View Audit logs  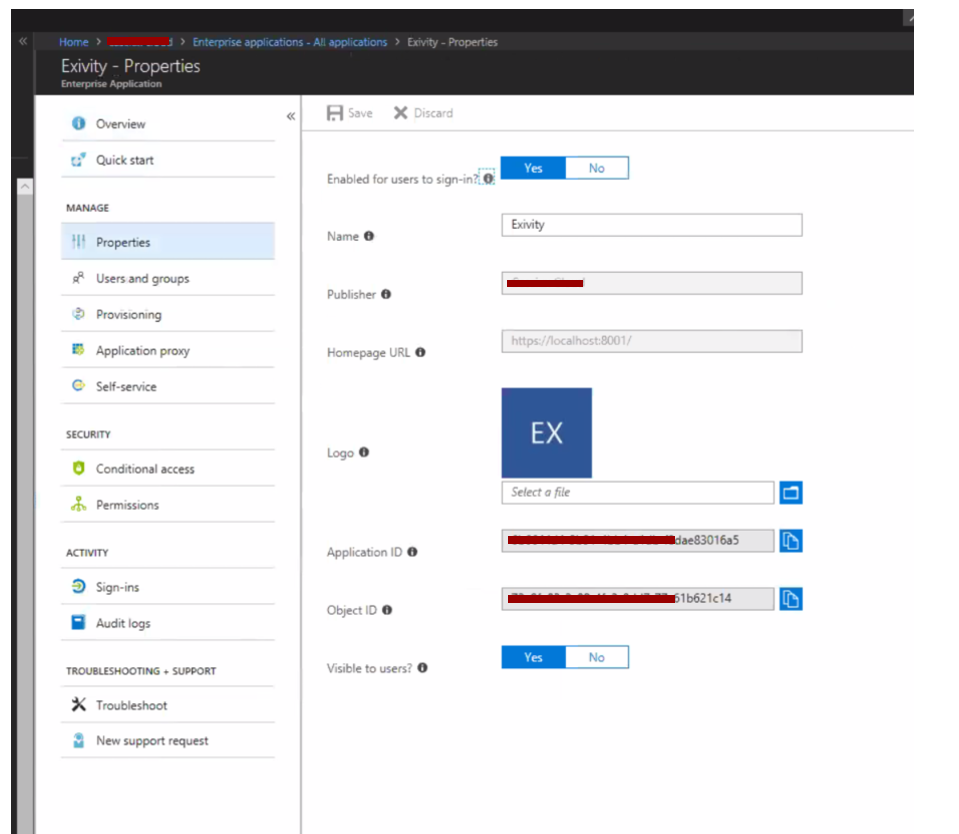(168, 623)
